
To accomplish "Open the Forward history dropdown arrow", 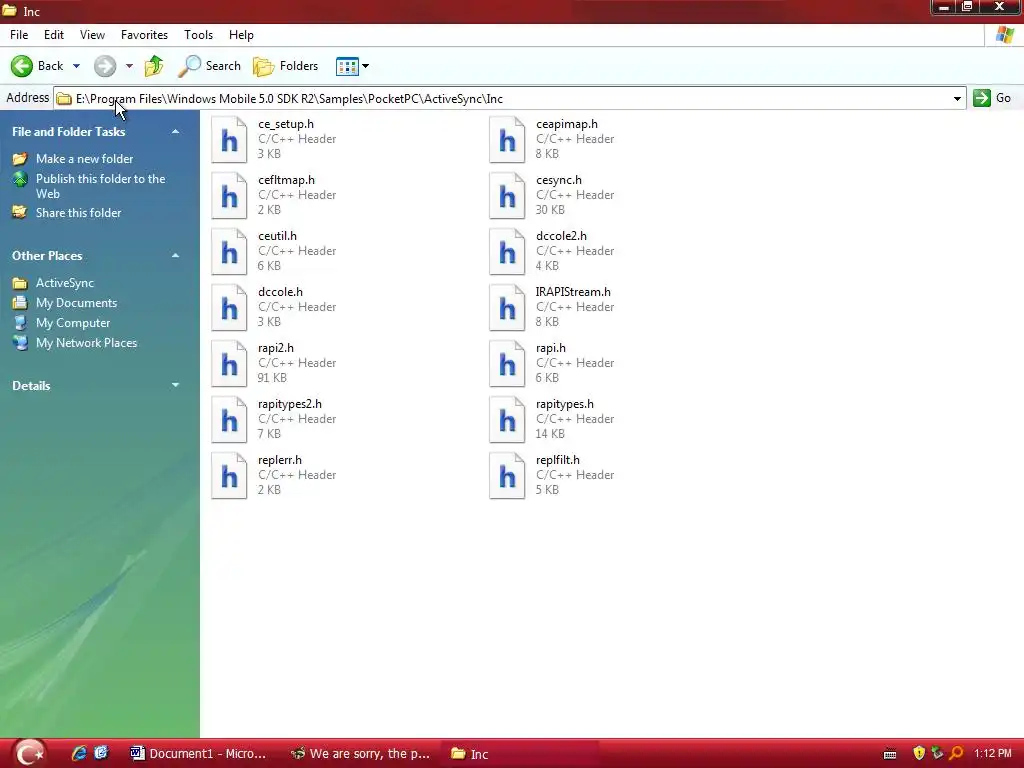I will point(129,66).
